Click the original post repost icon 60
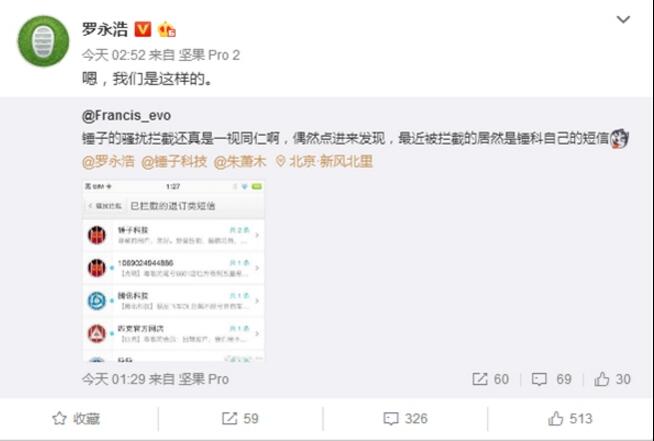 490,379
